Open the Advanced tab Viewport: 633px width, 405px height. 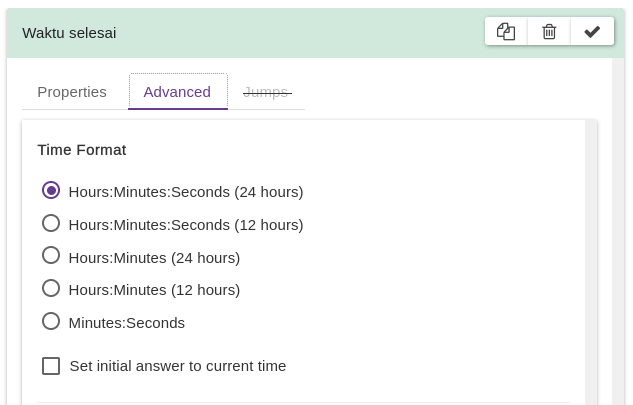point(177,92)
